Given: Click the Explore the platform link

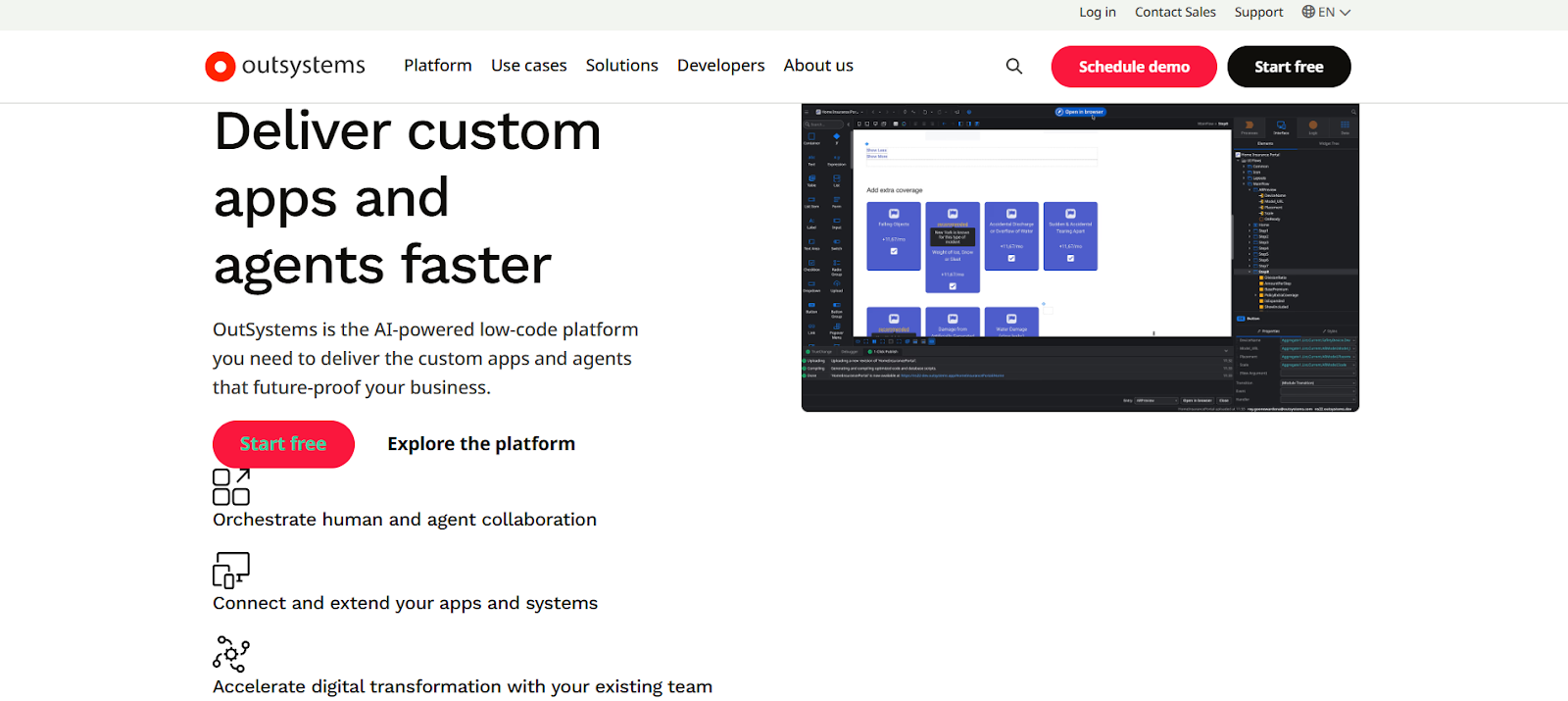Looking at the screenshot, I should click(x=481, y=444).
